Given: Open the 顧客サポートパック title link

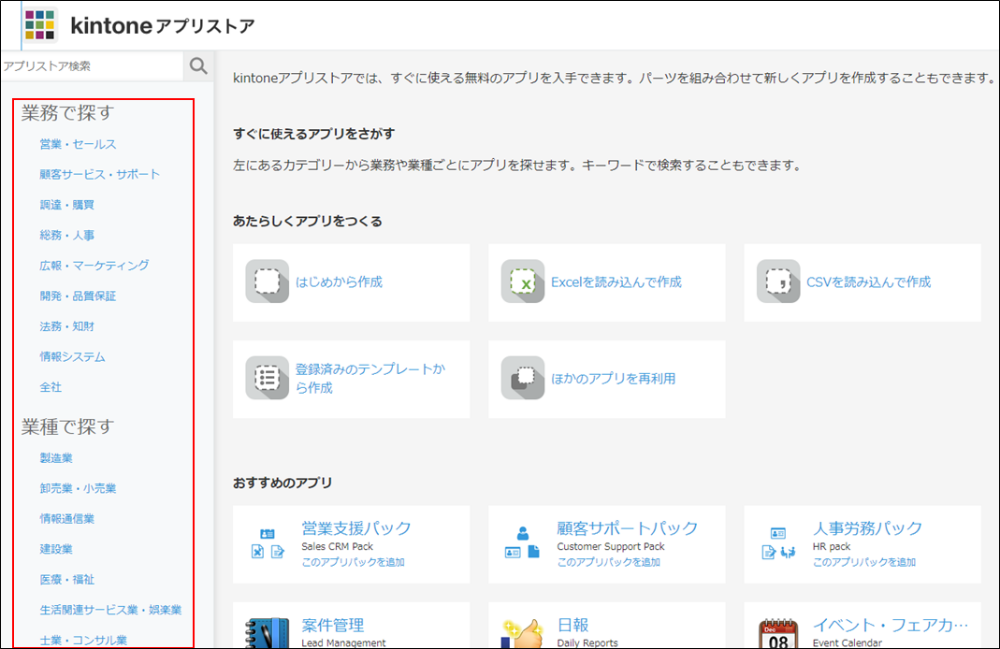Looking at the screenshot, I should (x=628, y=528).
